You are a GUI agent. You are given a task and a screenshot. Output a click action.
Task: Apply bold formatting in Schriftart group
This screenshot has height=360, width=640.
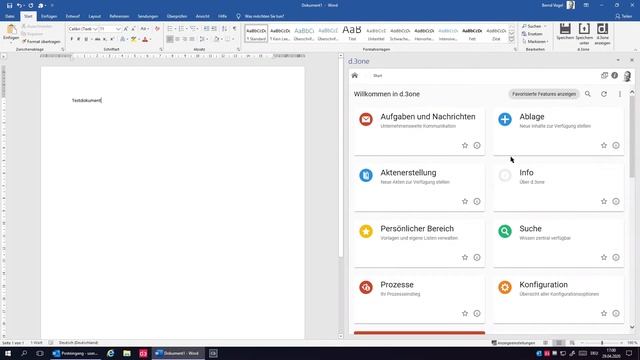(x=71, y=39)
